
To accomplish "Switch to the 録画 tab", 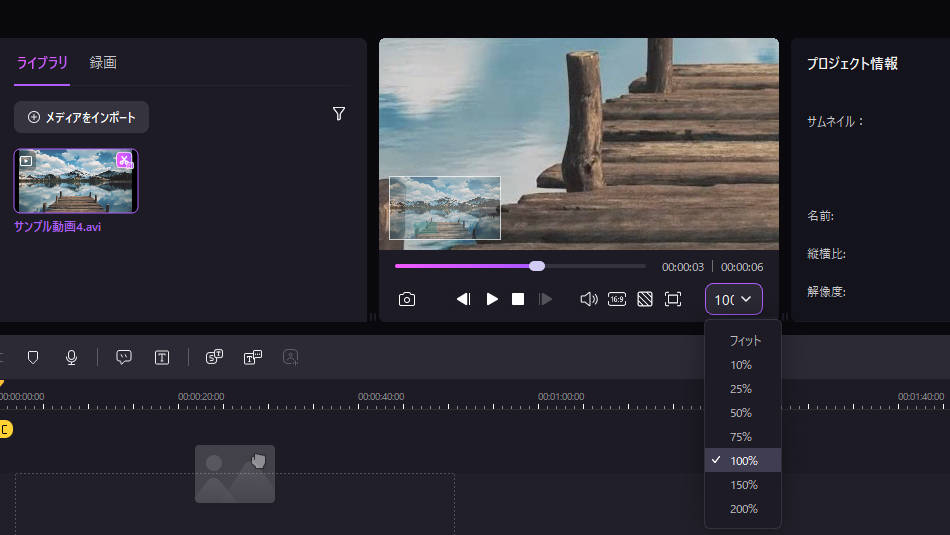I will (x=103, y=62).
